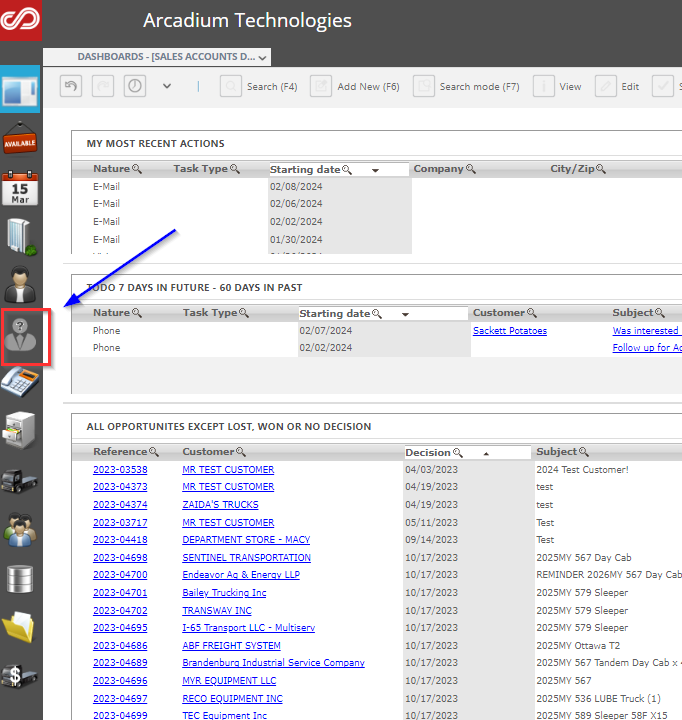Viewport: 682px width, 720px height.
Task: Filter Task Type column in Most Recent Actions
Action: 235,169
